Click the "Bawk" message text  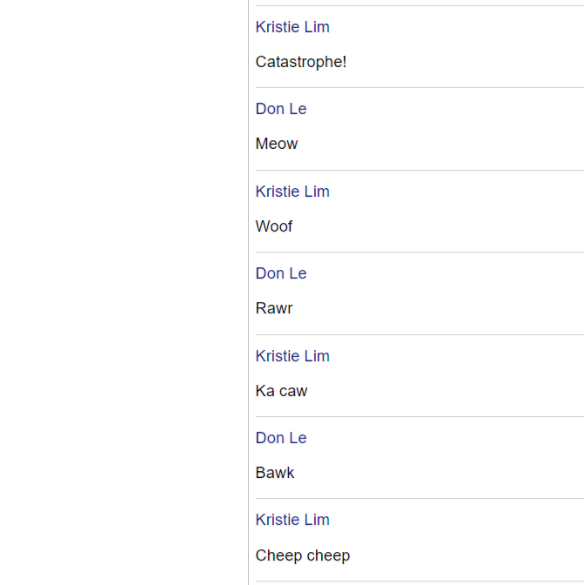[x=275, y=473]
